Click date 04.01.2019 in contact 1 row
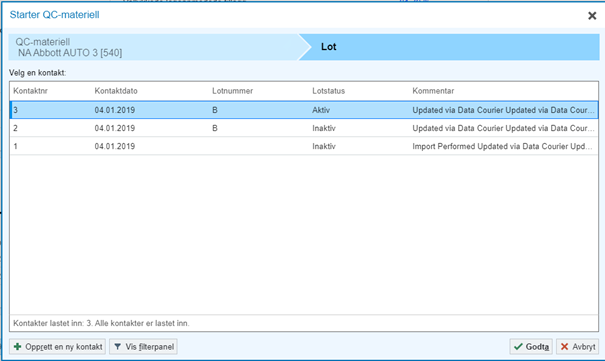This screenshot has height=361, width=605. click(115, 147)
